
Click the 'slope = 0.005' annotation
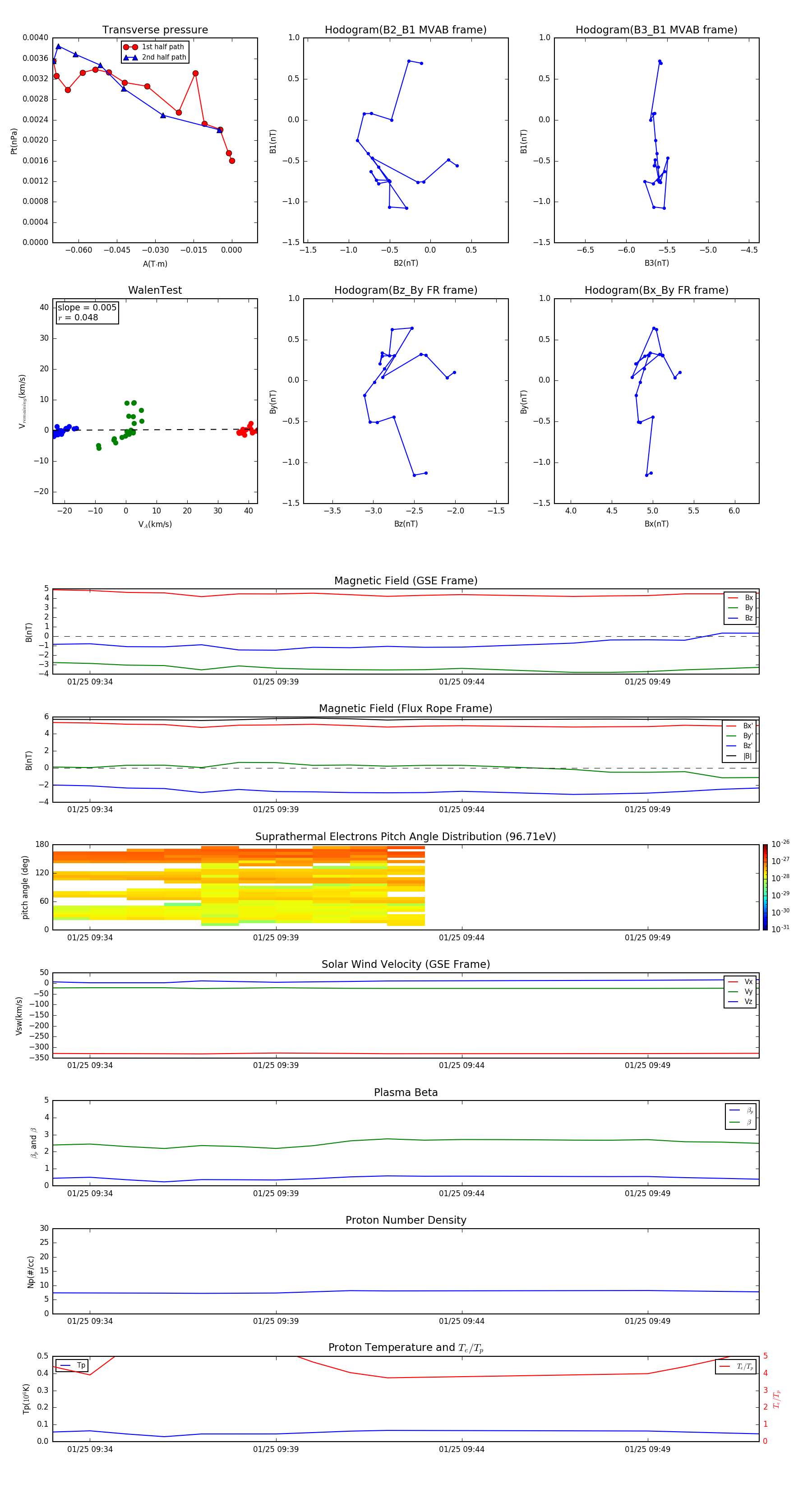87,308
